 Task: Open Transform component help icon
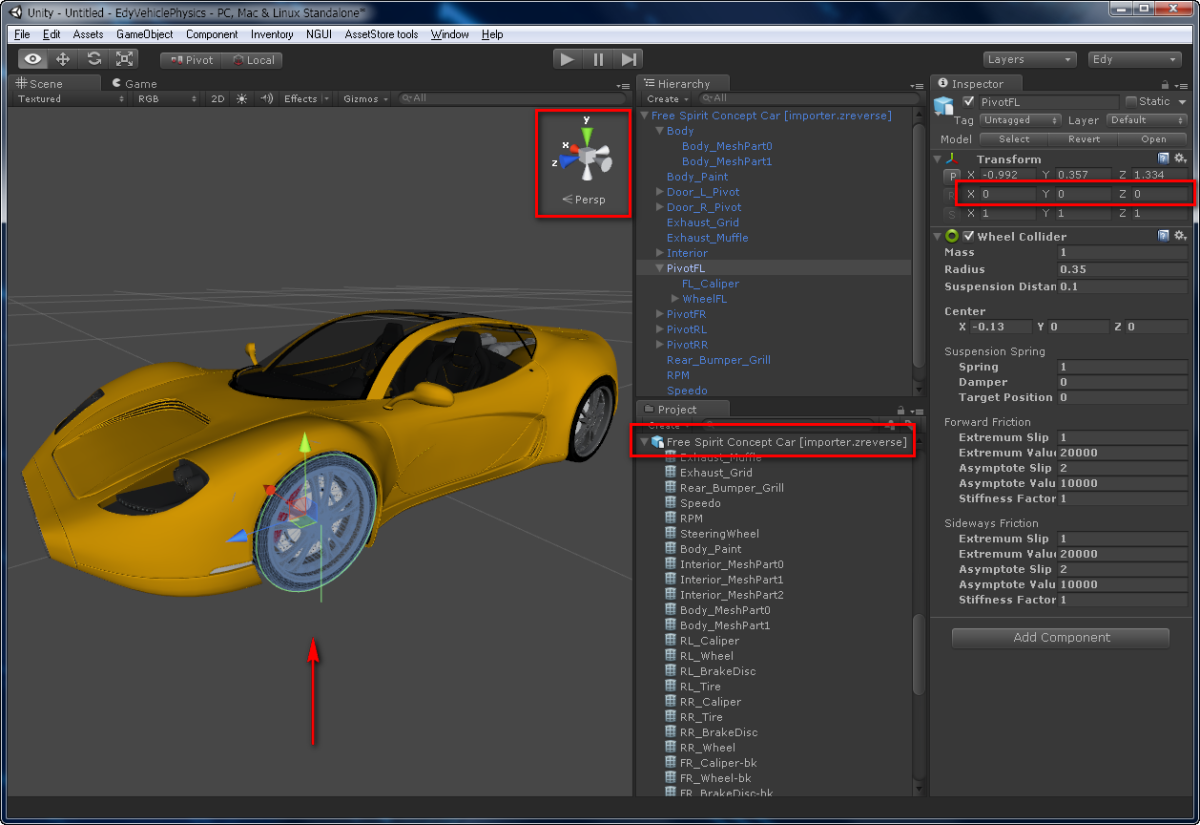click(x=1164, y=159)
